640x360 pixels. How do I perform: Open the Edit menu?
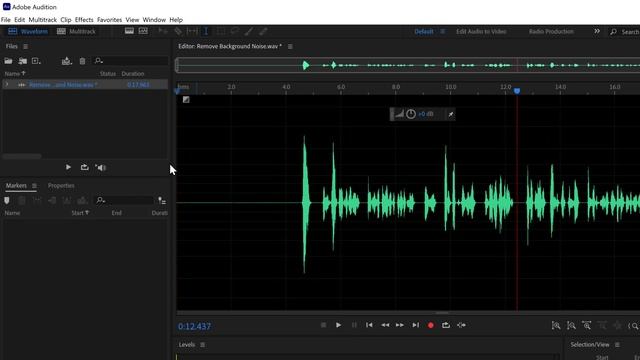(x=20, y=20)
